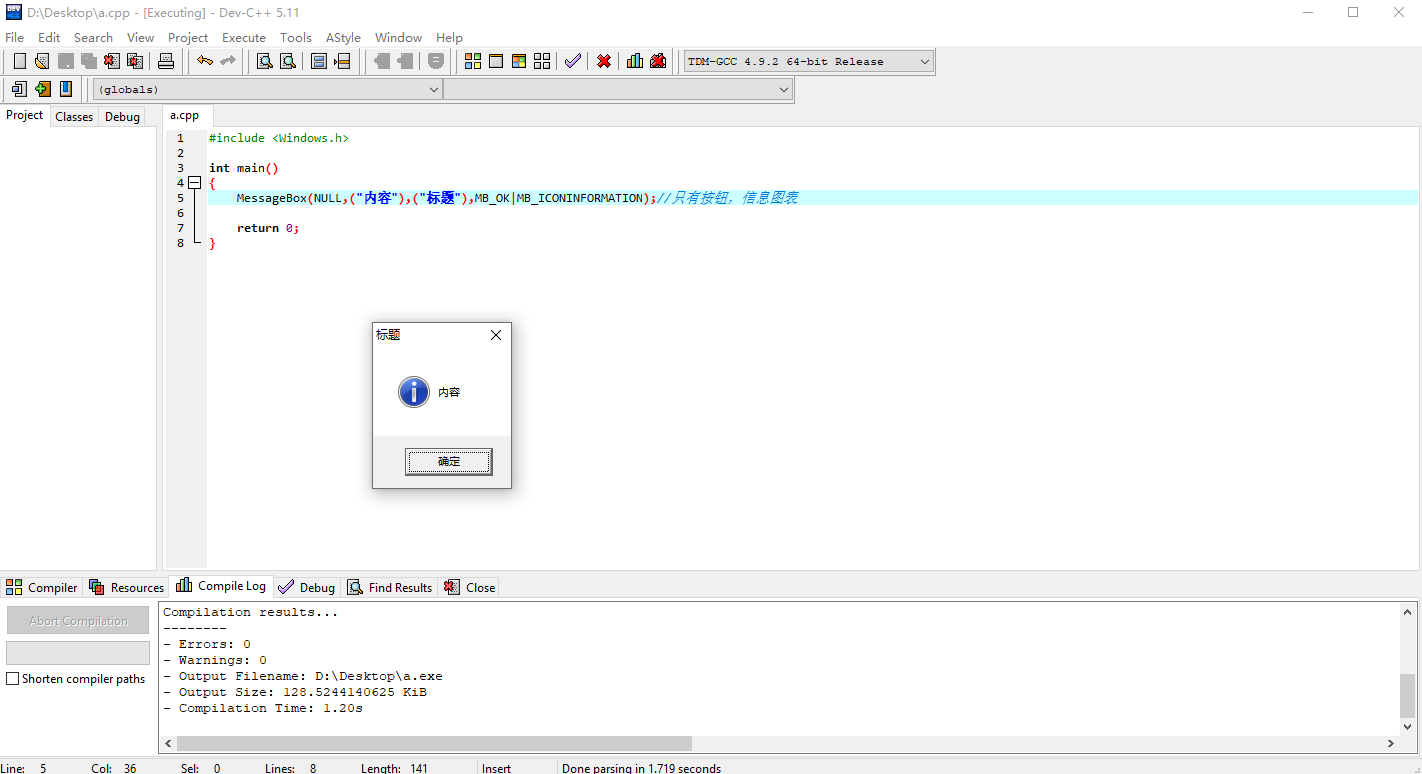Click the compile log scroll-right arrow
This screenshot has width=1422, height=774.
1391,743
